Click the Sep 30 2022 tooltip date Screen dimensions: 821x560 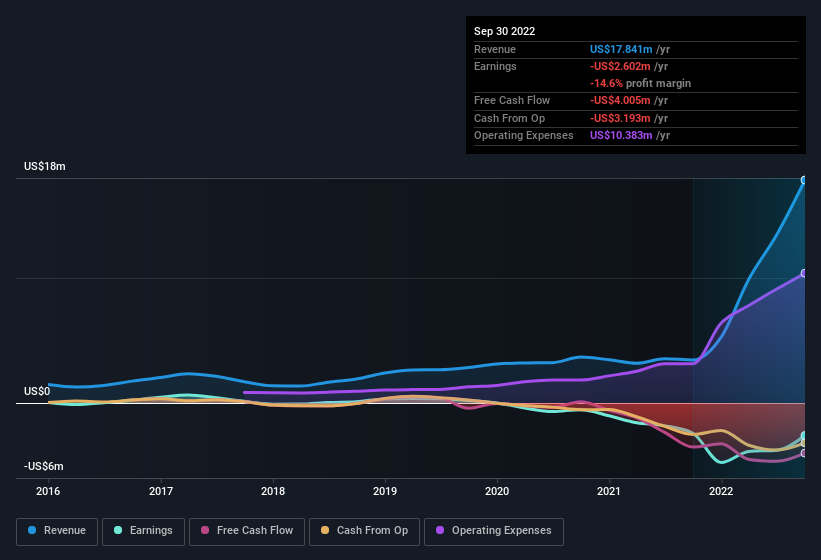coord(504,31)
